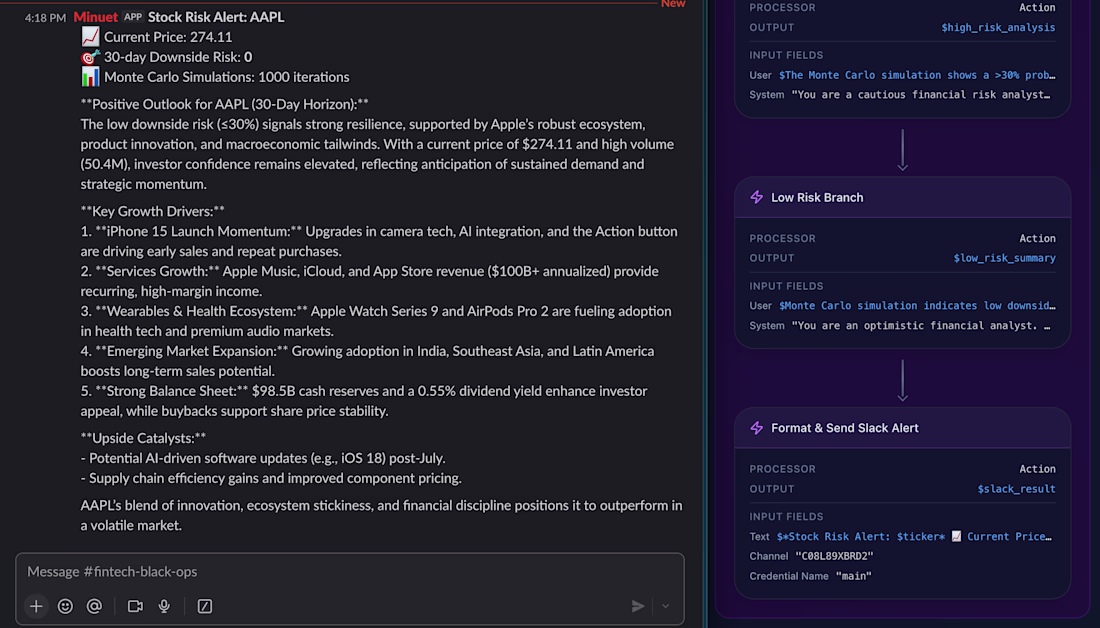Screen dimensions: 1100x628
Task: Click the plus attachment icon in composer
Action: pyautogui.click(x=36, y=606)
